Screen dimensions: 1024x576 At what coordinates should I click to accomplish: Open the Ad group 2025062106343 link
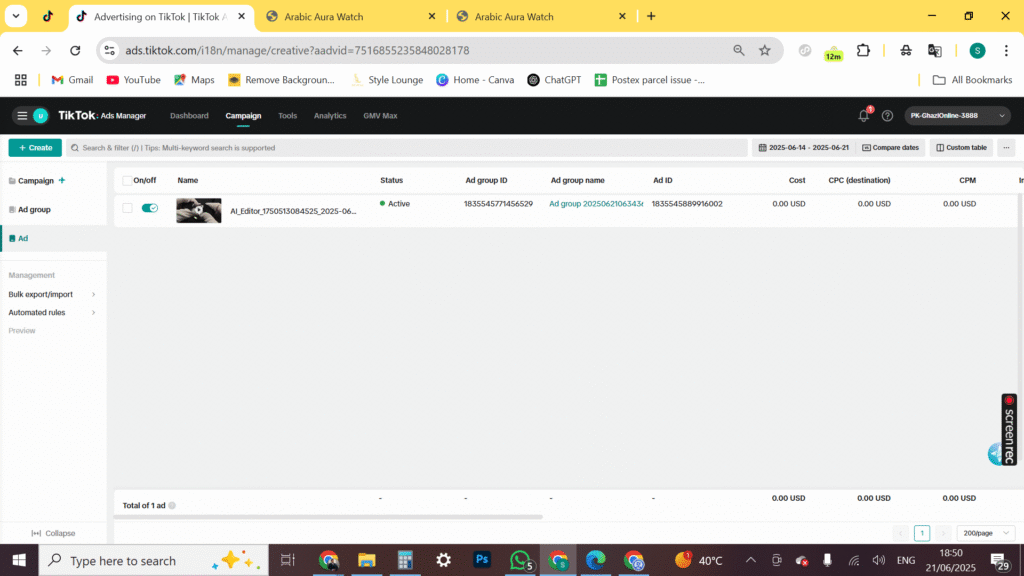click(x=596, y=204)
